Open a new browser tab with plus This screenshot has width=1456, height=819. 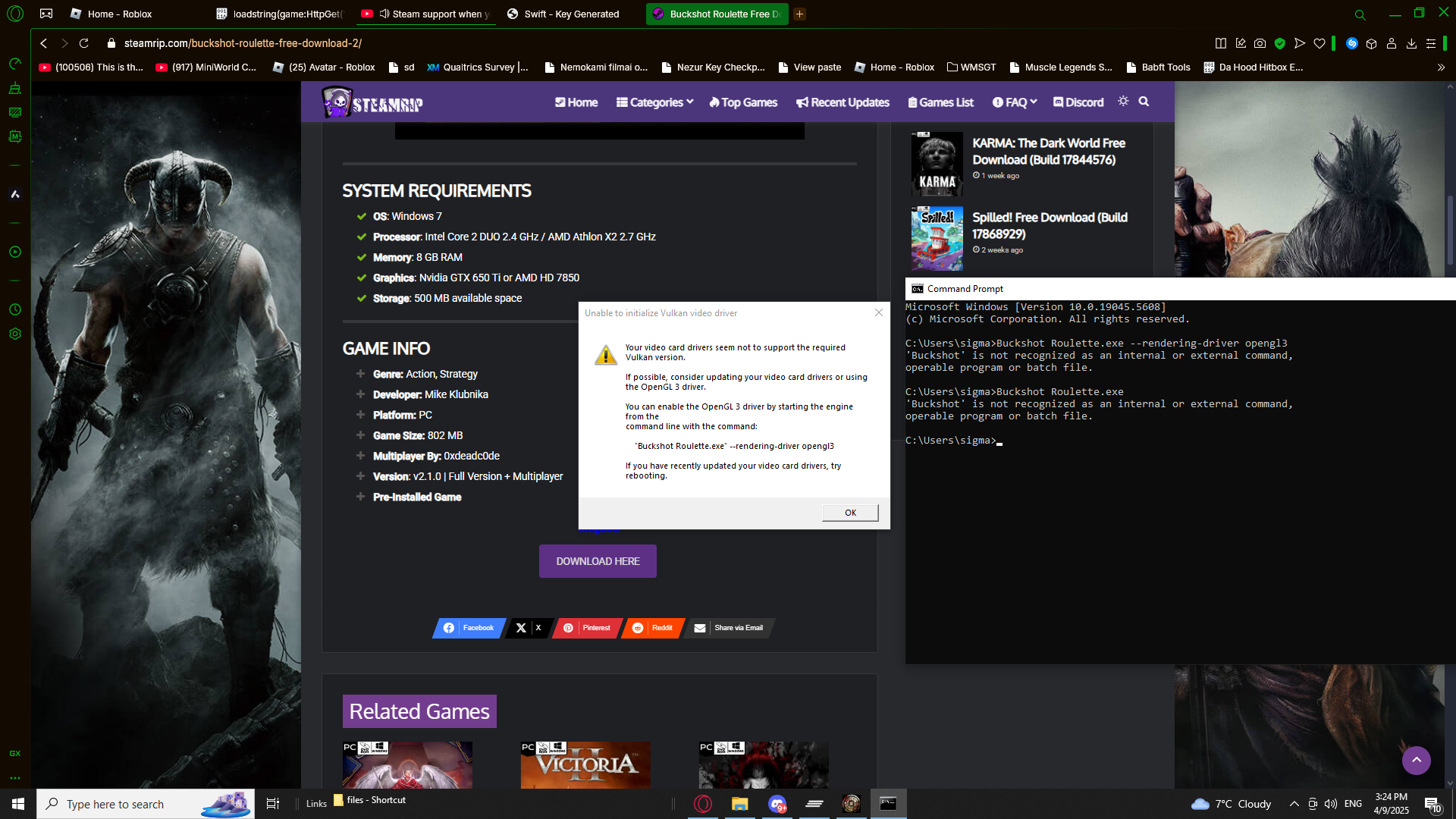point(800,14)
